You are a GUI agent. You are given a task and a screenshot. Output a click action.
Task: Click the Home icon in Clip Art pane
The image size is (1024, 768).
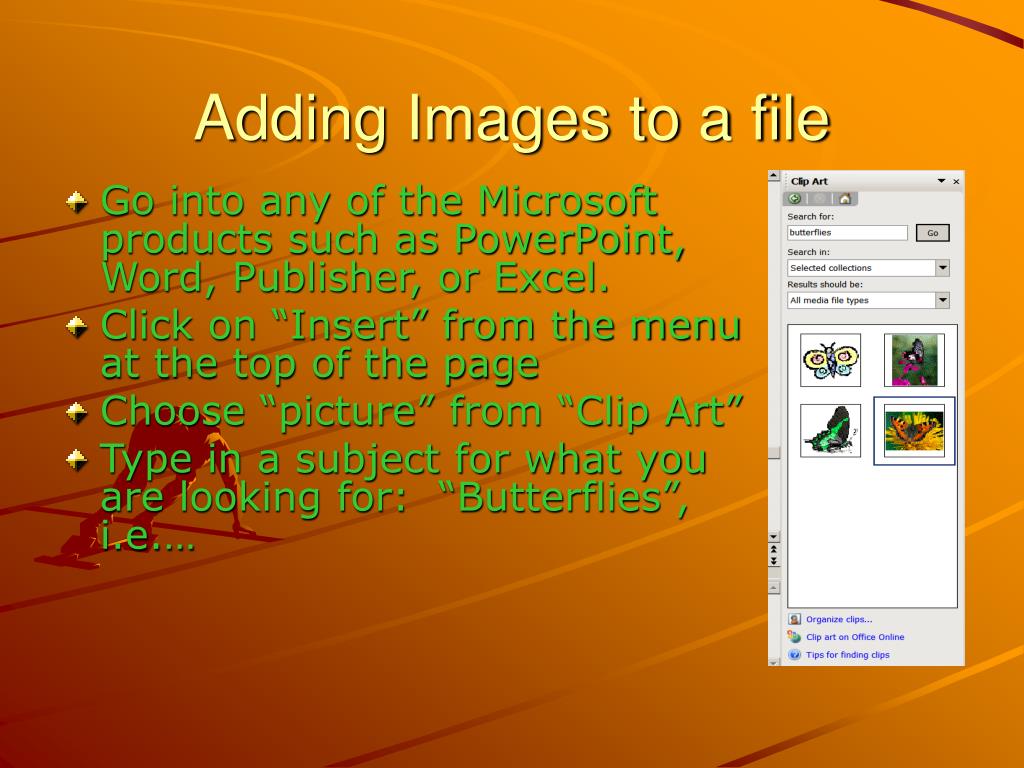pos(844,199)
